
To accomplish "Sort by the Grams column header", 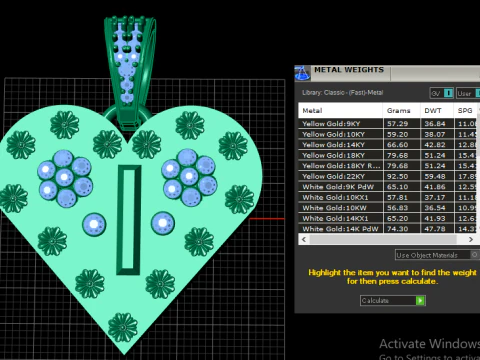I will [x=401, y=110].
